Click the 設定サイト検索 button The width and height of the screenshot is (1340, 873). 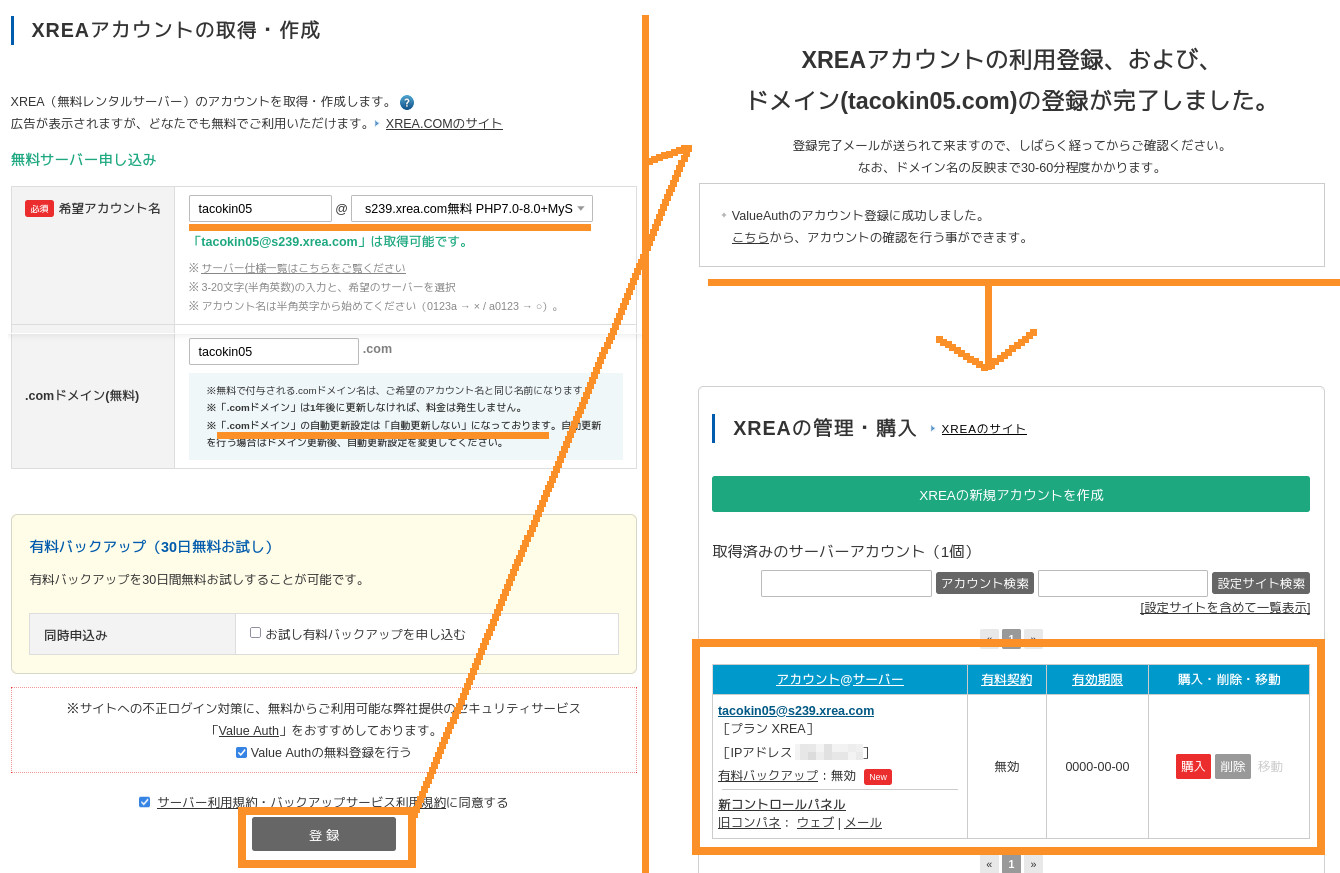click(x=1261, y=583)
